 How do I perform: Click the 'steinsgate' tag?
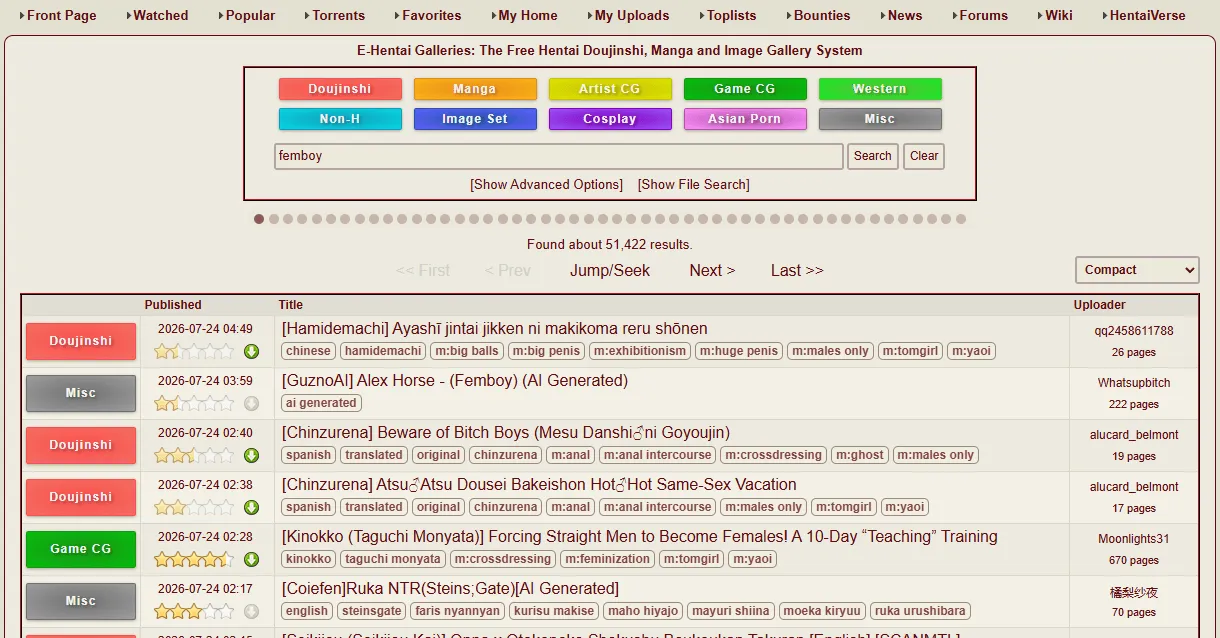[371, 611]
